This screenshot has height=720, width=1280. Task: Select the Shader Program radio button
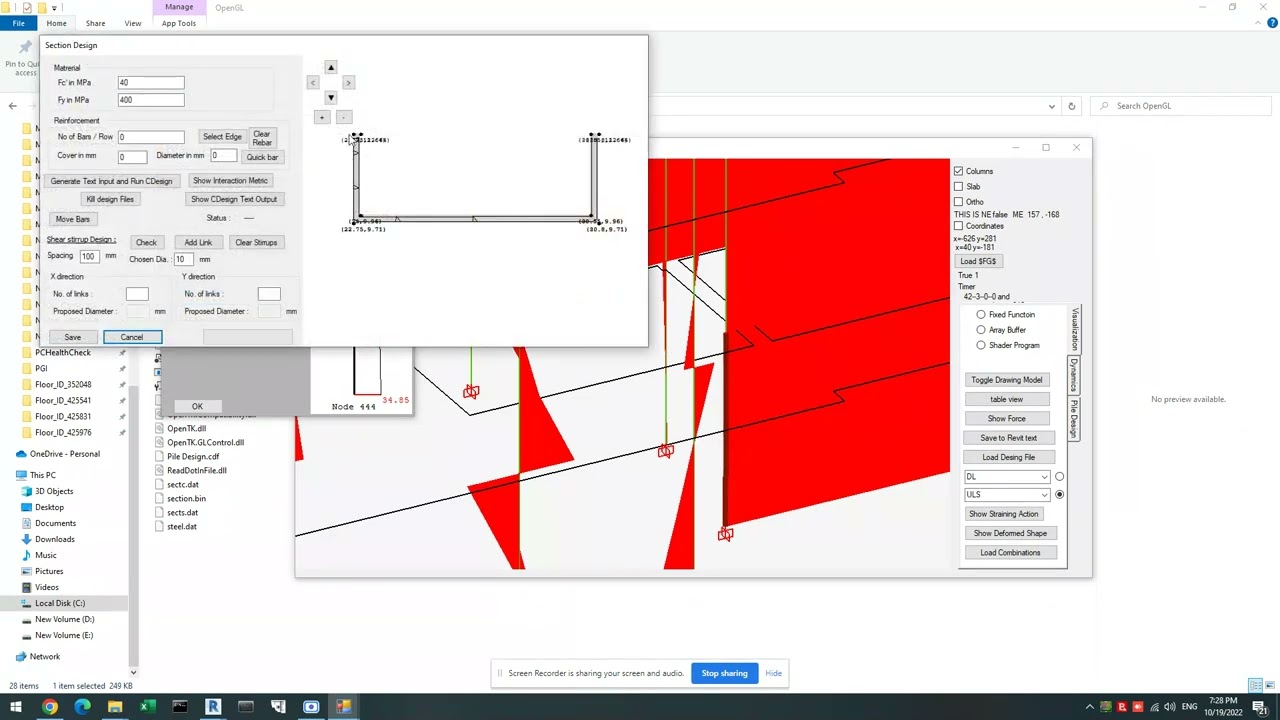pos(981,345)
